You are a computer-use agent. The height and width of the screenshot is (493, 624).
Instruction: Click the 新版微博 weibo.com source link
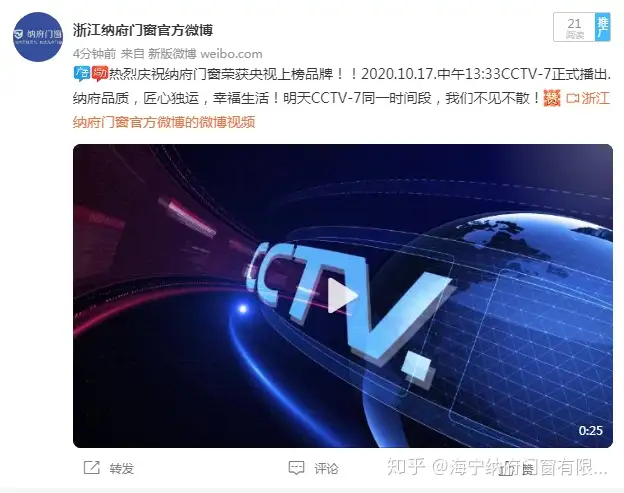pyautogui.click(x=205, y=54)
